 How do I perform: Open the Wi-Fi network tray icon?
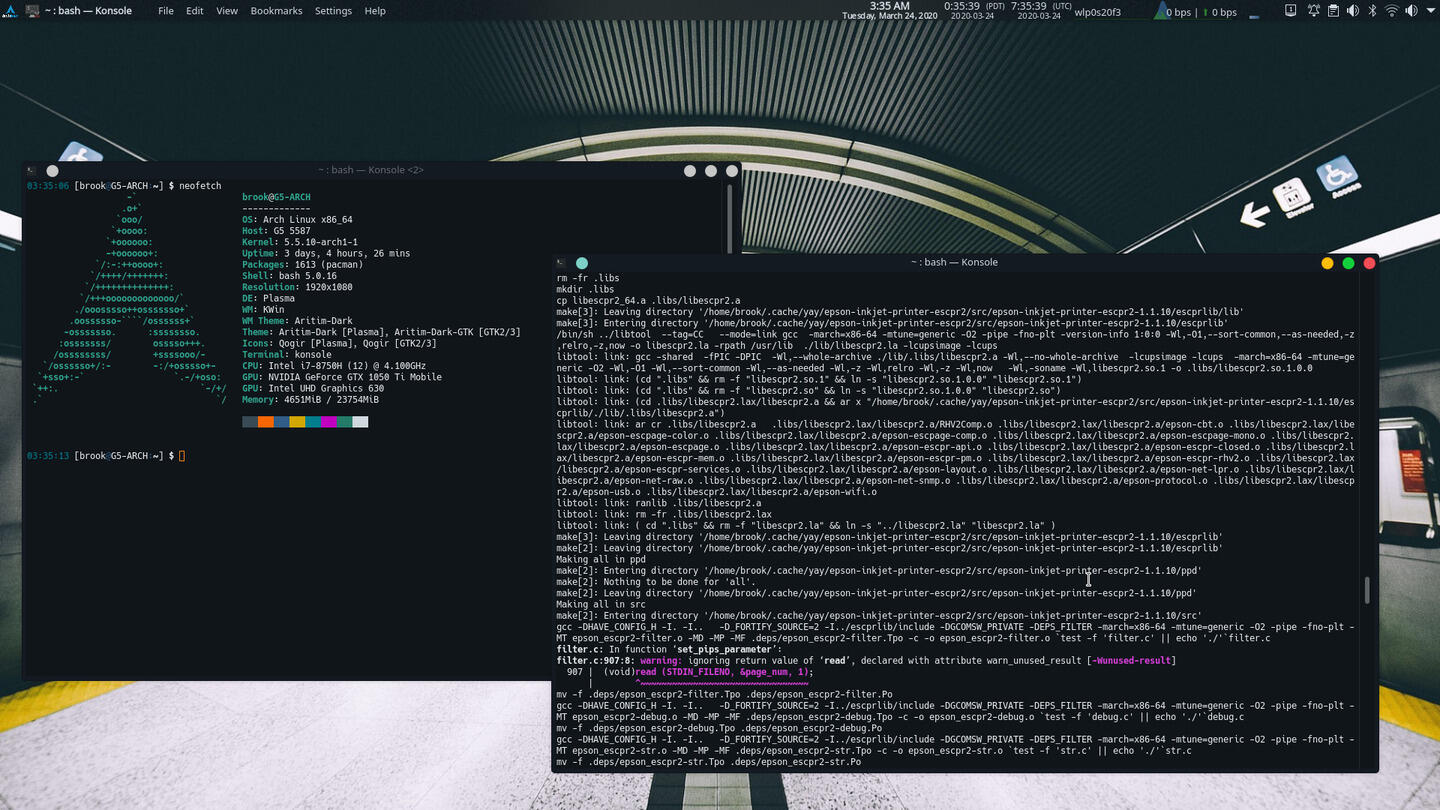[x=1391, y=11]
